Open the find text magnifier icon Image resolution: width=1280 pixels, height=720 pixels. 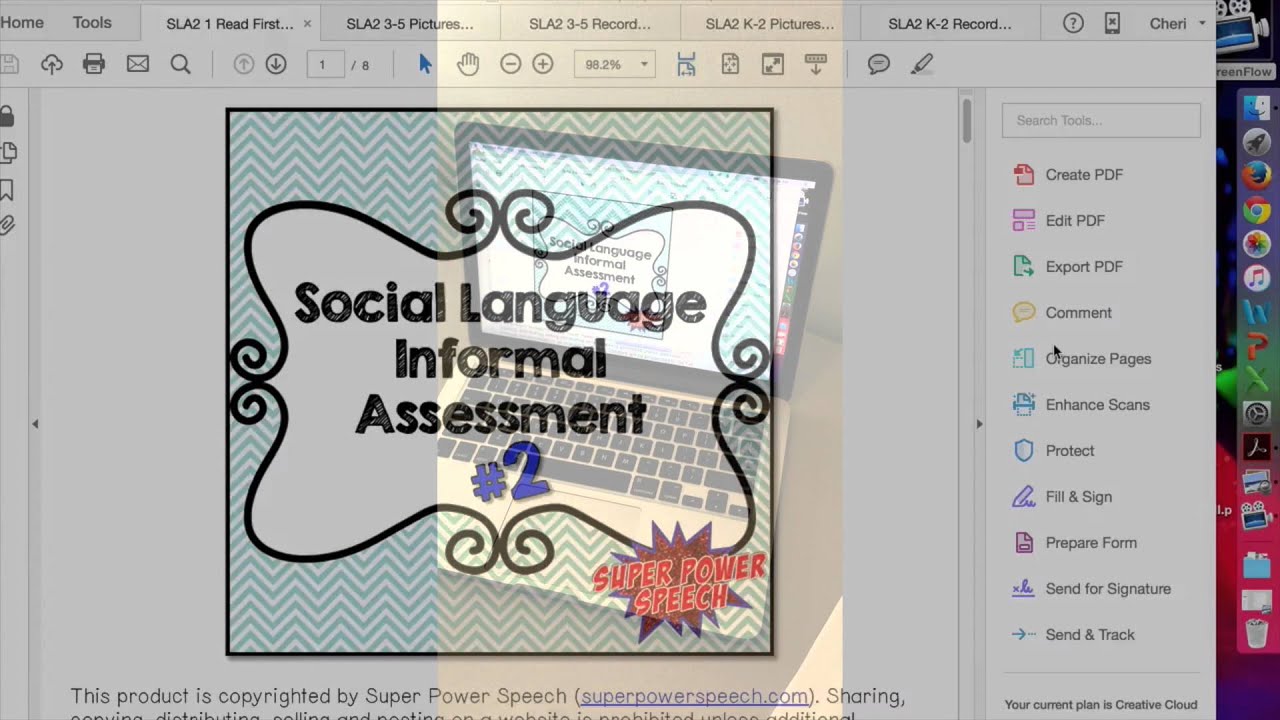[180, 64]
